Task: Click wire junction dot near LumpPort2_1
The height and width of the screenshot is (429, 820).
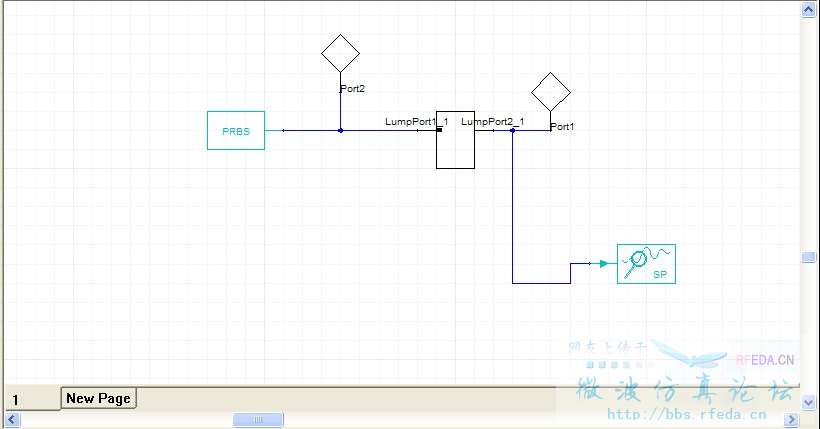Action: [512, 131]
